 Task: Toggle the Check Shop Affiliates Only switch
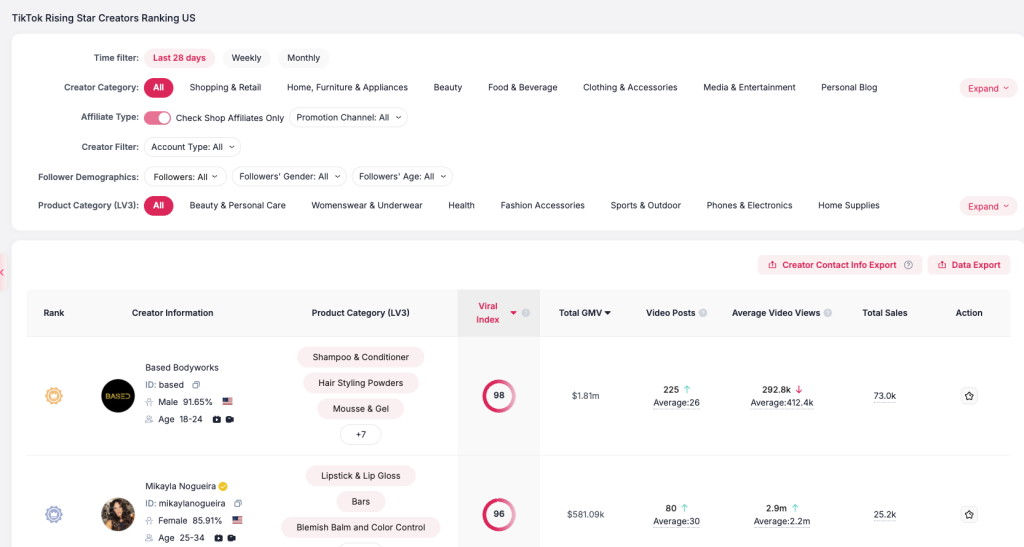[x=157, y=118]
